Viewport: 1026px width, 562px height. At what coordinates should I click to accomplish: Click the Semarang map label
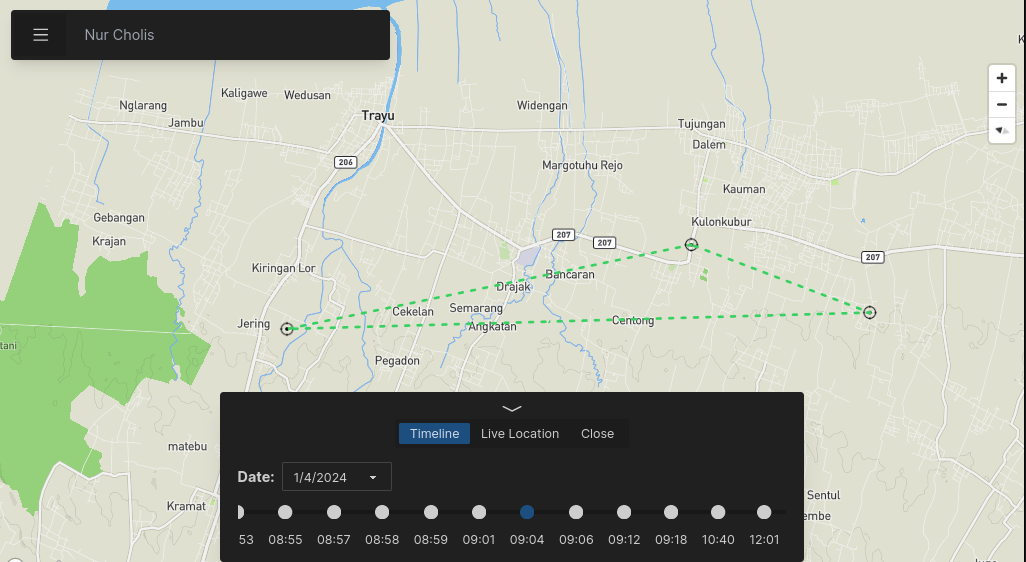click(476, 307)
